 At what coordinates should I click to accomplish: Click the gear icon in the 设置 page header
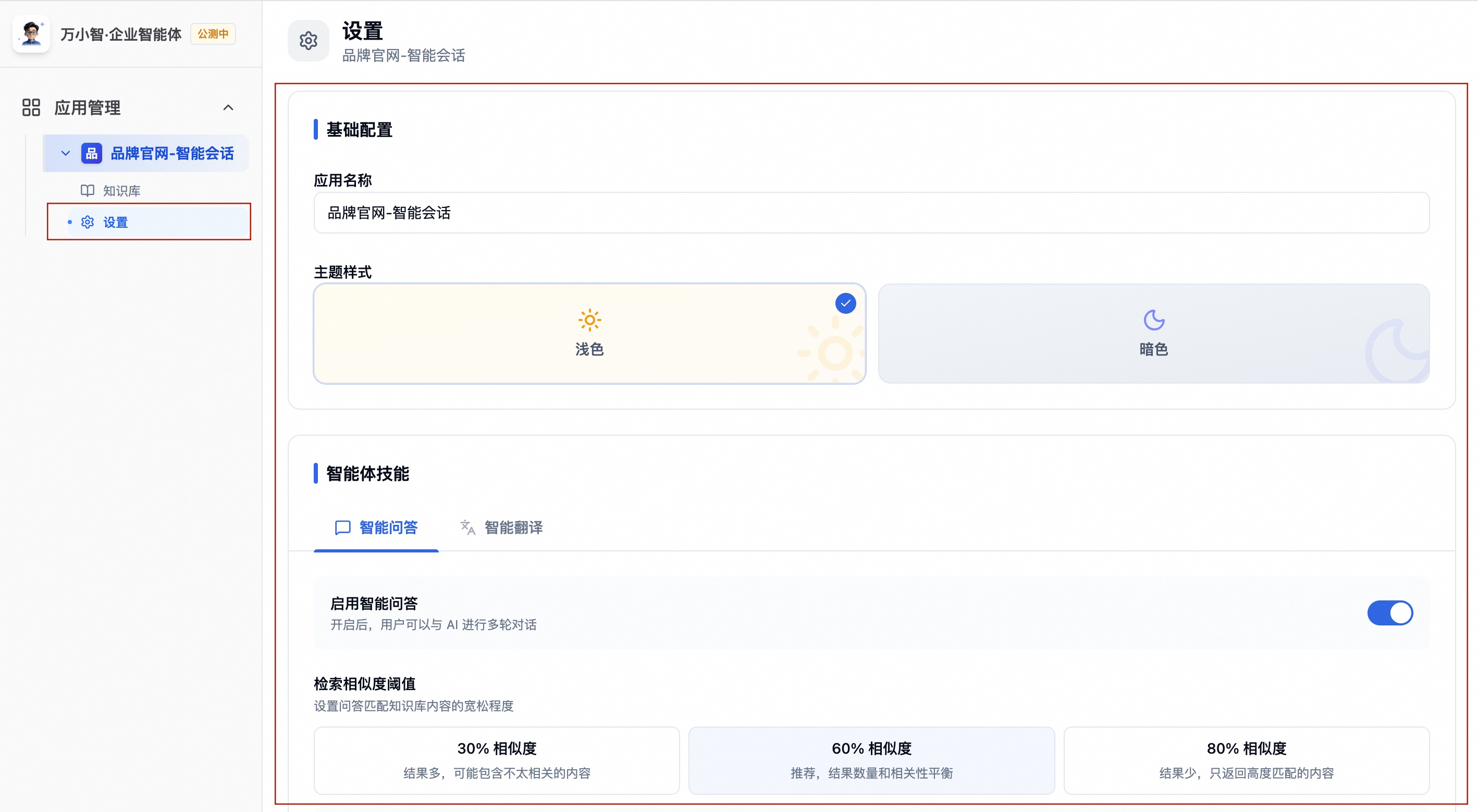click(309, 41)
